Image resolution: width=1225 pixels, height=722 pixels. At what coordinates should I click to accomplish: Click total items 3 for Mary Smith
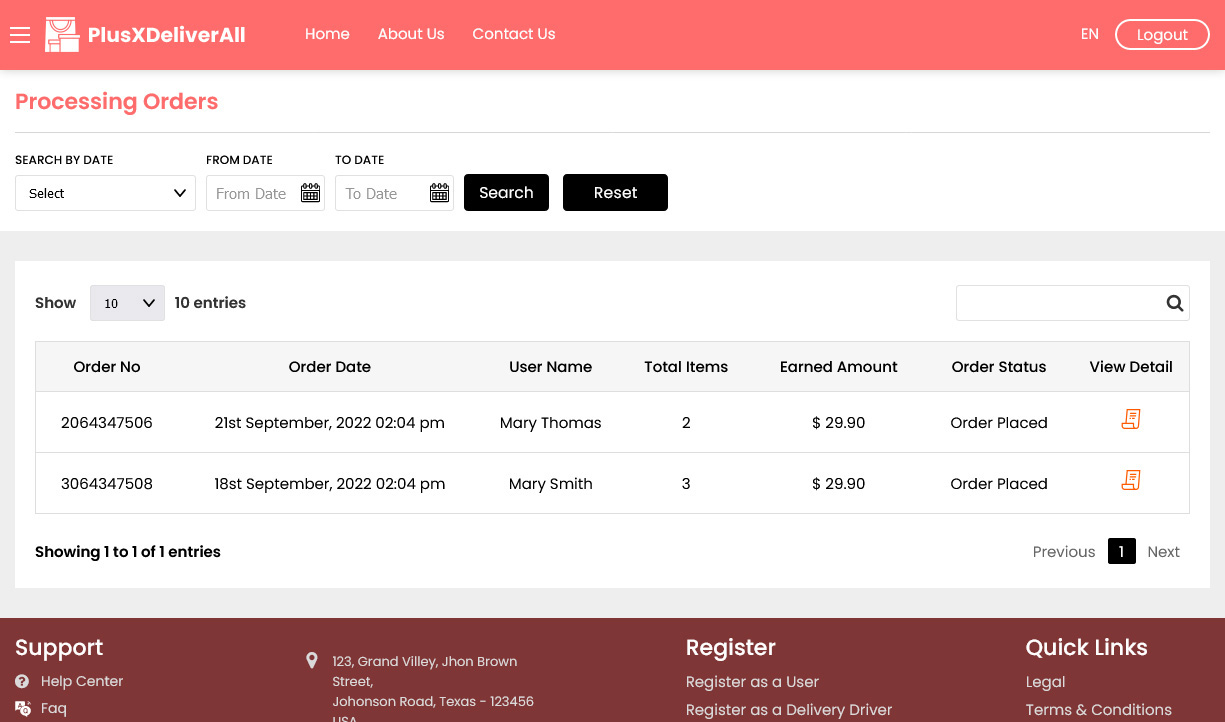coord(686,484)
